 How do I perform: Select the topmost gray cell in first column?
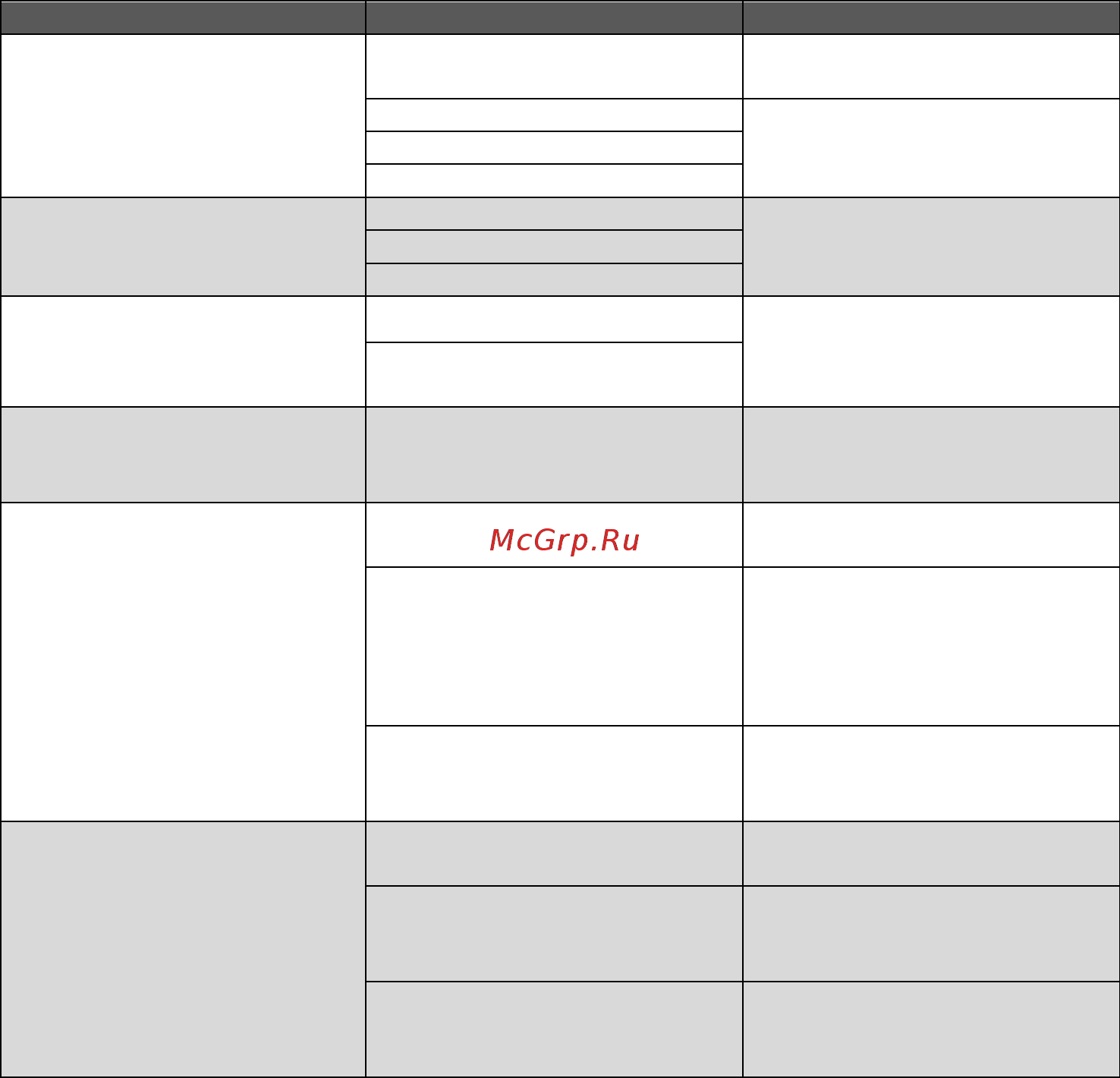click(x=183, y=247)
